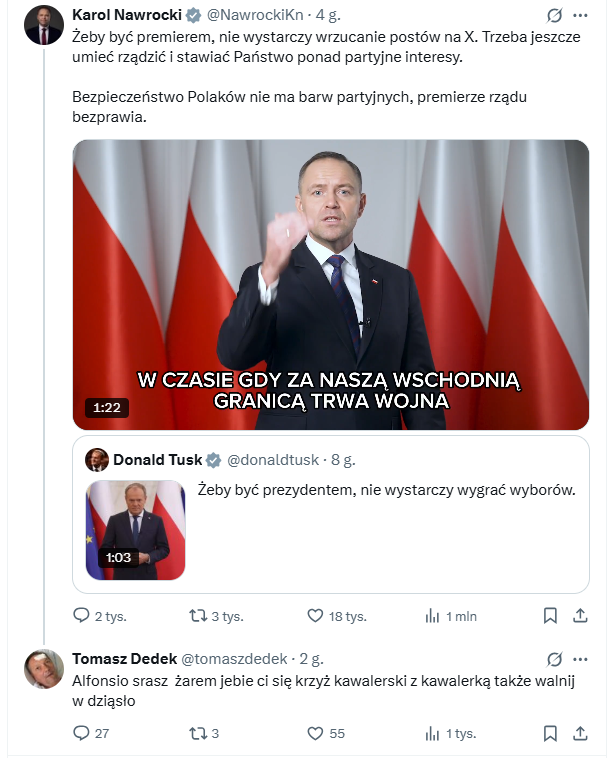Open Donald Tusk's quoted video thumbnail

click(135, 530)
